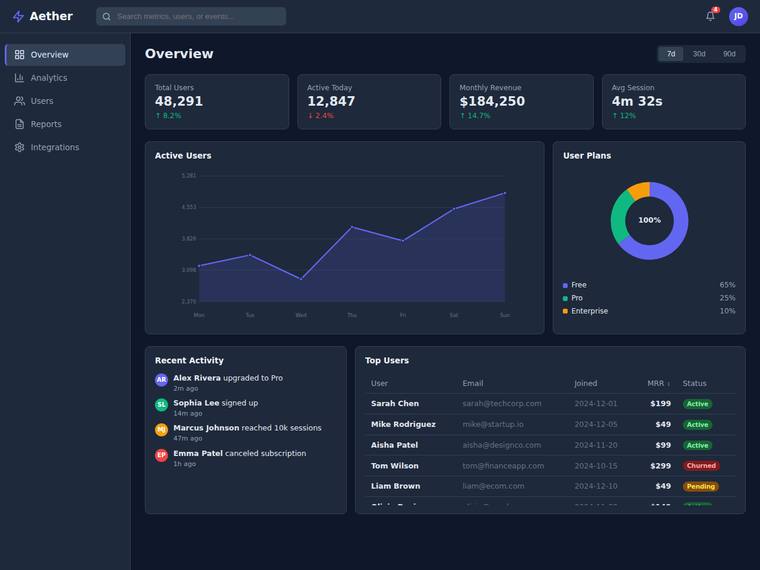760x570 pixels.
Task: Click Emma Patel's EP avatar
Action: tap(161, 455)
